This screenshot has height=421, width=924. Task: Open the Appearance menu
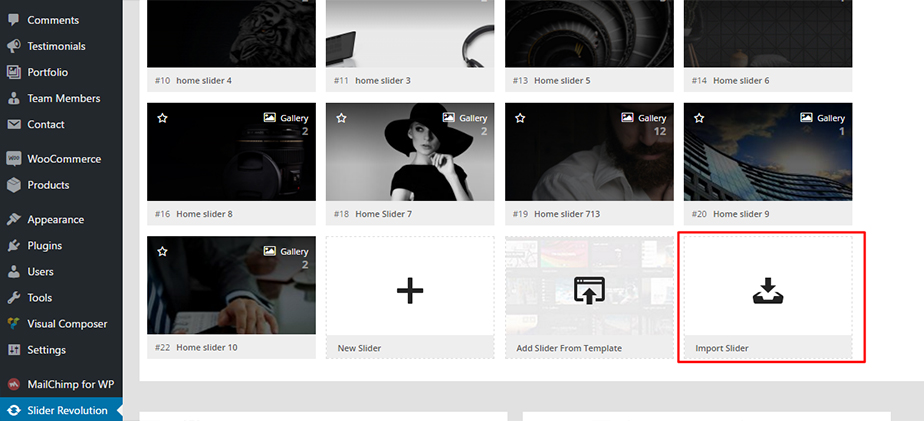[x=55, y=220]
